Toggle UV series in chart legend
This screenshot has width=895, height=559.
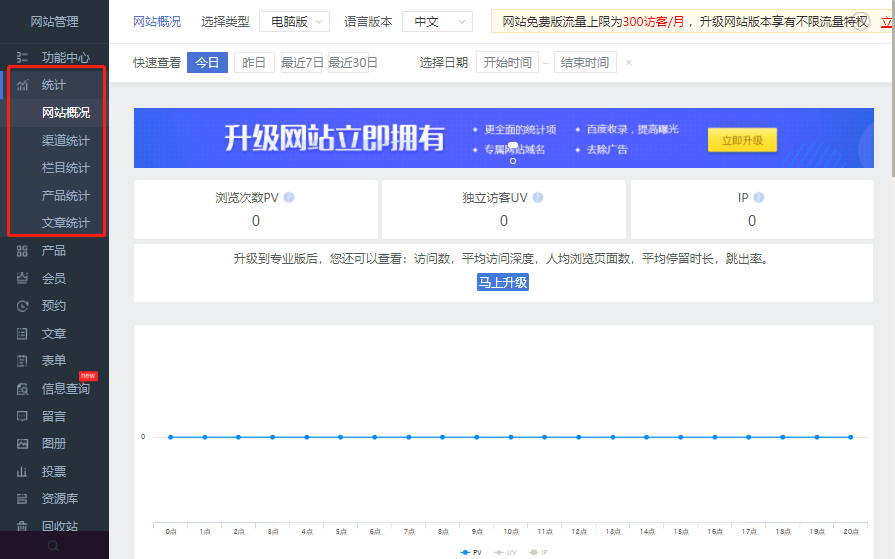coord(506,553)
